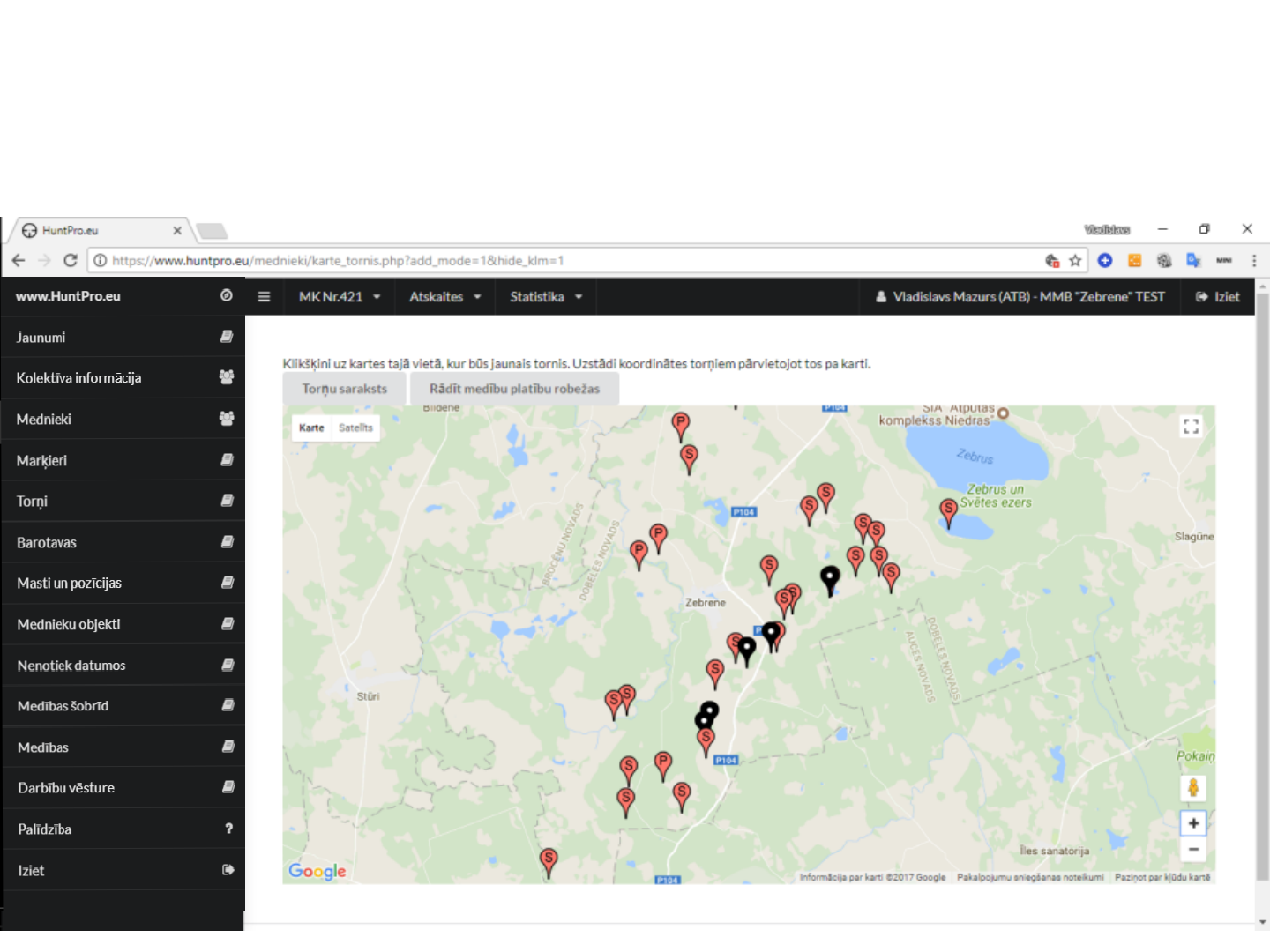Click the question mark icon beside Palīdzība

tap(228, 829)
